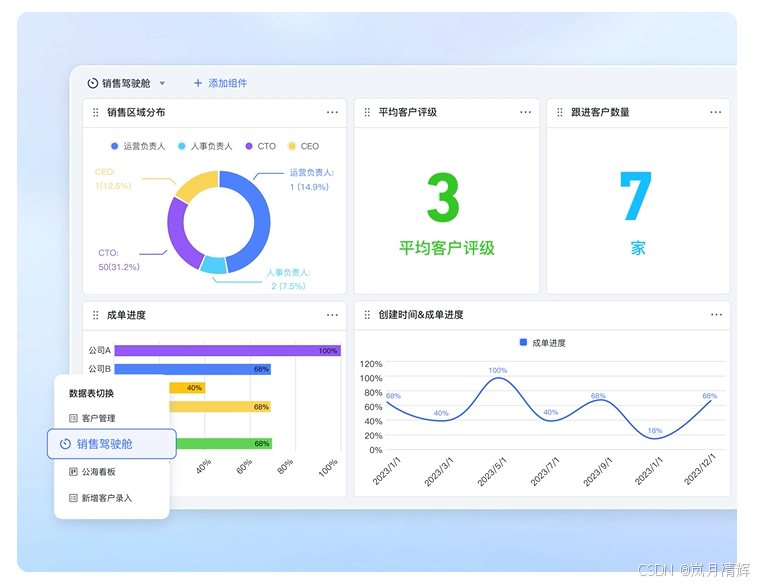The width and height of the screenshot is (757, 584).
Task: Open the more menu of 跟进客户数量 card
Action: click(x=715, y=112)
